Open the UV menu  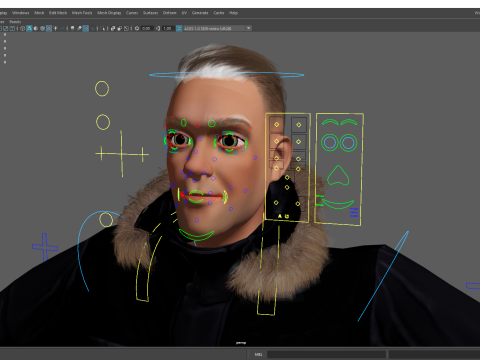click(x=184, y=13)
